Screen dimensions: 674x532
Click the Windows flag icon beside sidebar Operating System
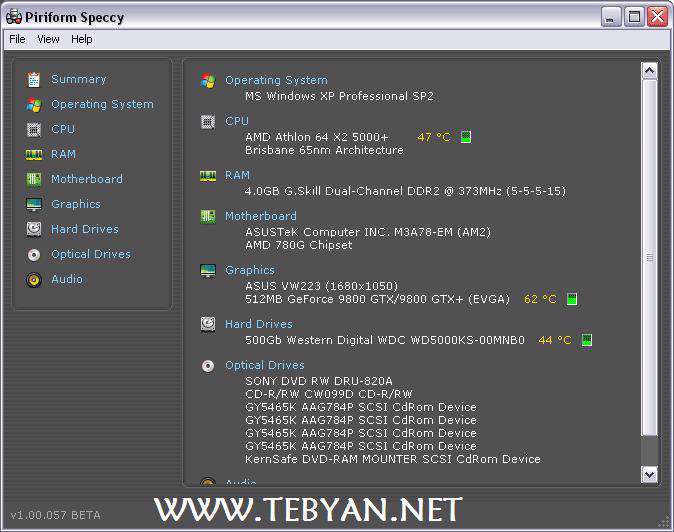pyautogui.click(x=34, y=104)
